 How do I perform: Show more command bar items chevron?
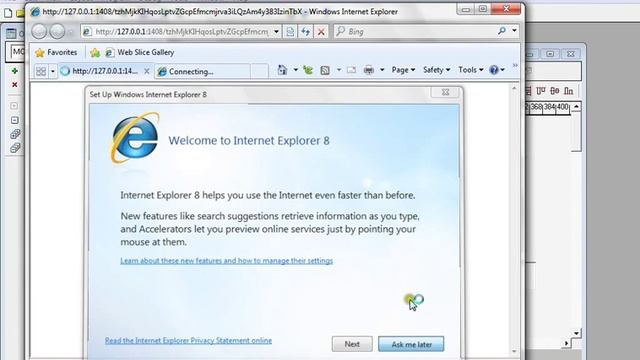(x=515, y=65)
